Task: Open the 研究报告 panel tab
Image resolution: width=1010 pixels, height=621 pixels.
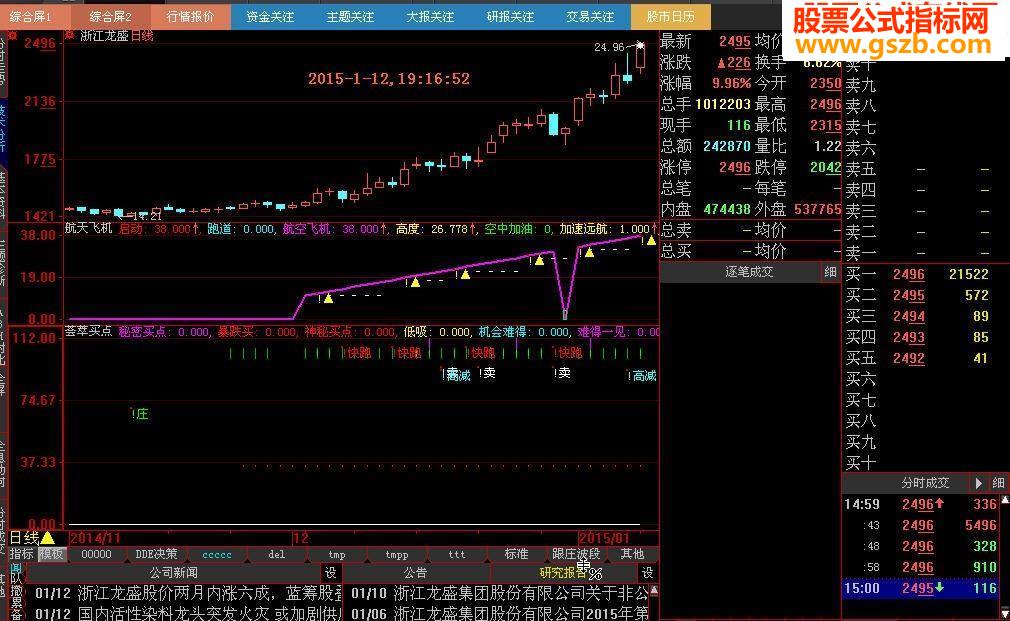Action: click(x=564, y=572)
